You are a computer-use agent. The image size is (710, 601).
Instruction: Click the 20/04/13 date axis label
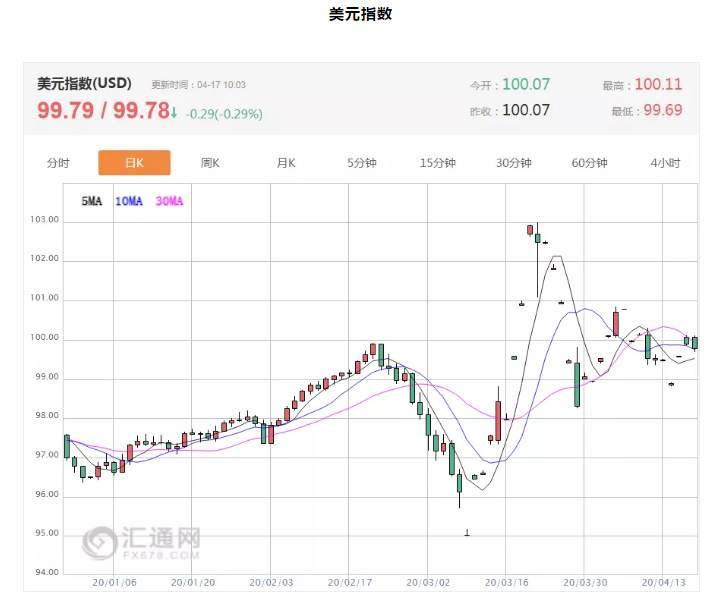[664, 582]
